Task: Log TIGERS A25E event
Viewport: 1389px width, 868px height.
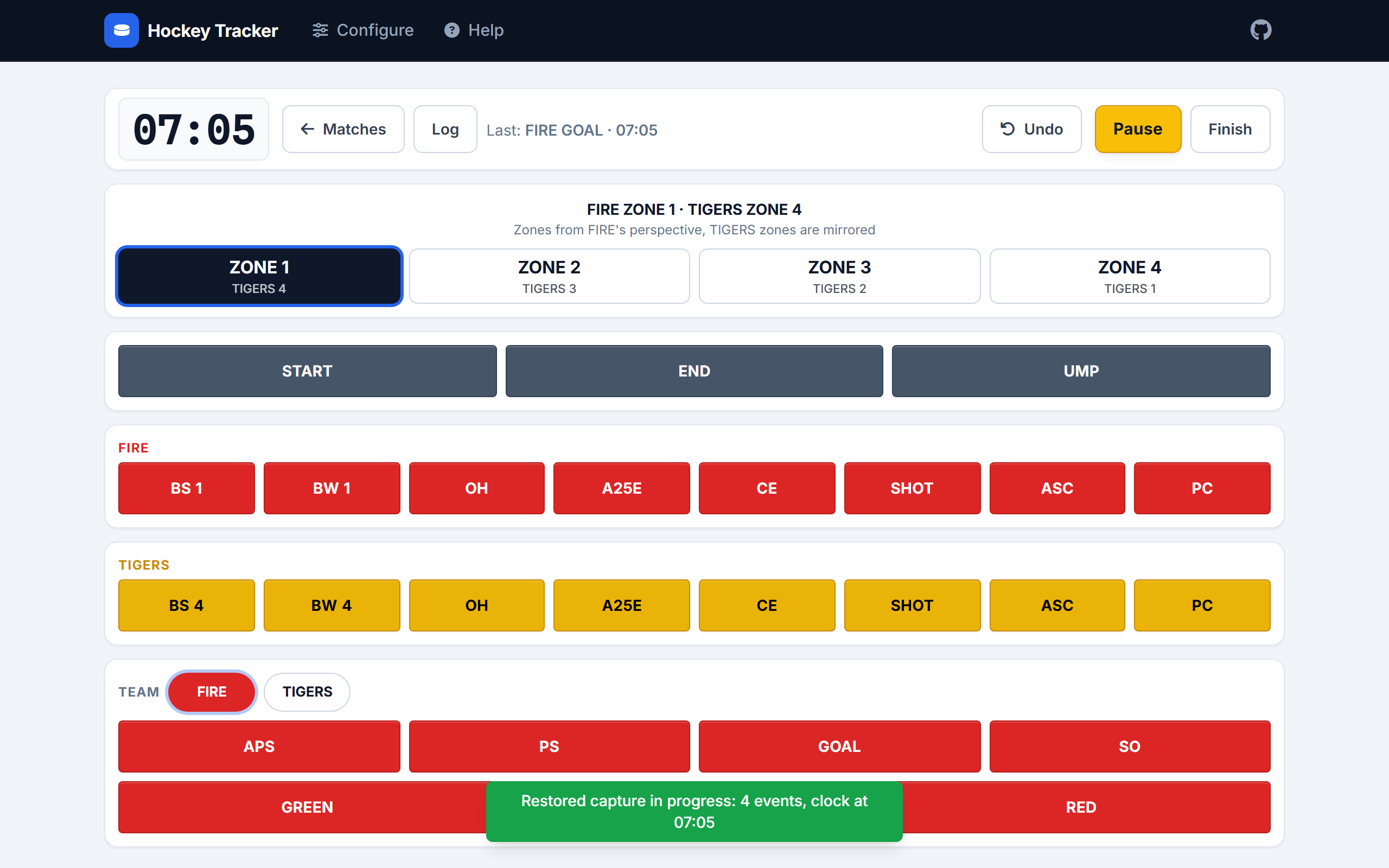Action: click(x=622, y=605)
